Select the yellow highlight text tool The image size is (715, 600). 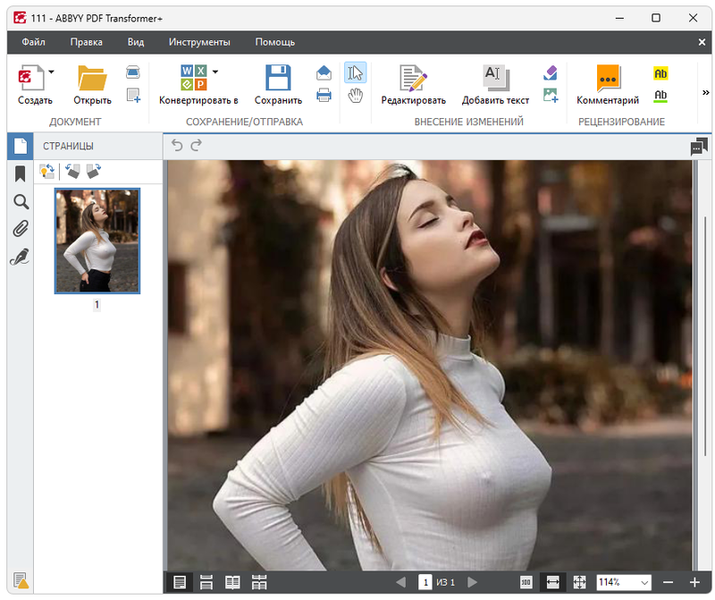[x=661, y=73]
